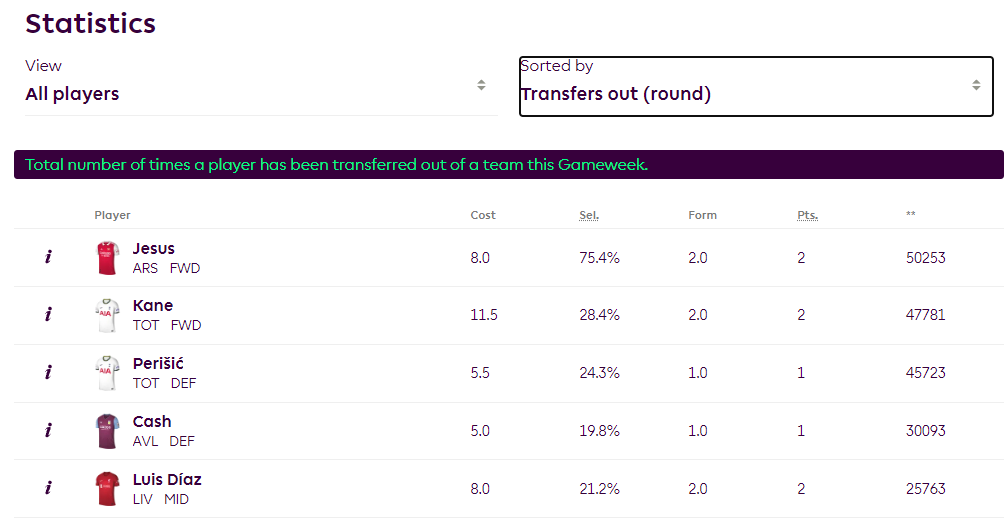Click the Cost column header
The height and width of the screenshot is (519, 1008).
pyautogui.click(x=483, y=215)
